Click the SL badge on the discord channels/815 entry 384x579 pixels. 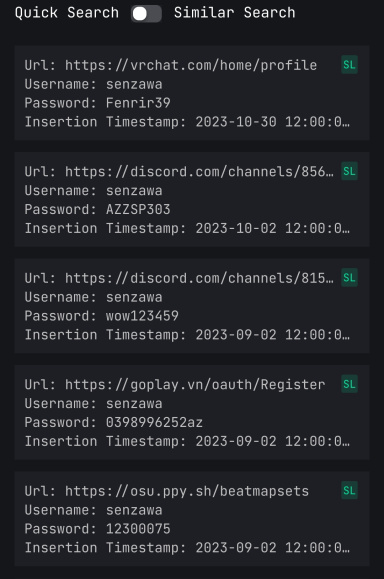tap(349, 278)
